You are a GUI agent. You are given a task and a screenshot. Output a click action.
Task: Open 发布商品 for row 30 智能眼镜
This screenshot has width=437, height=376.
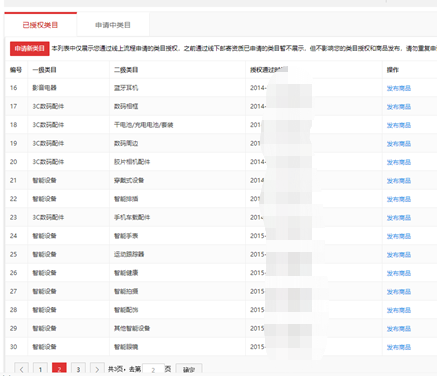click(399, 347)
